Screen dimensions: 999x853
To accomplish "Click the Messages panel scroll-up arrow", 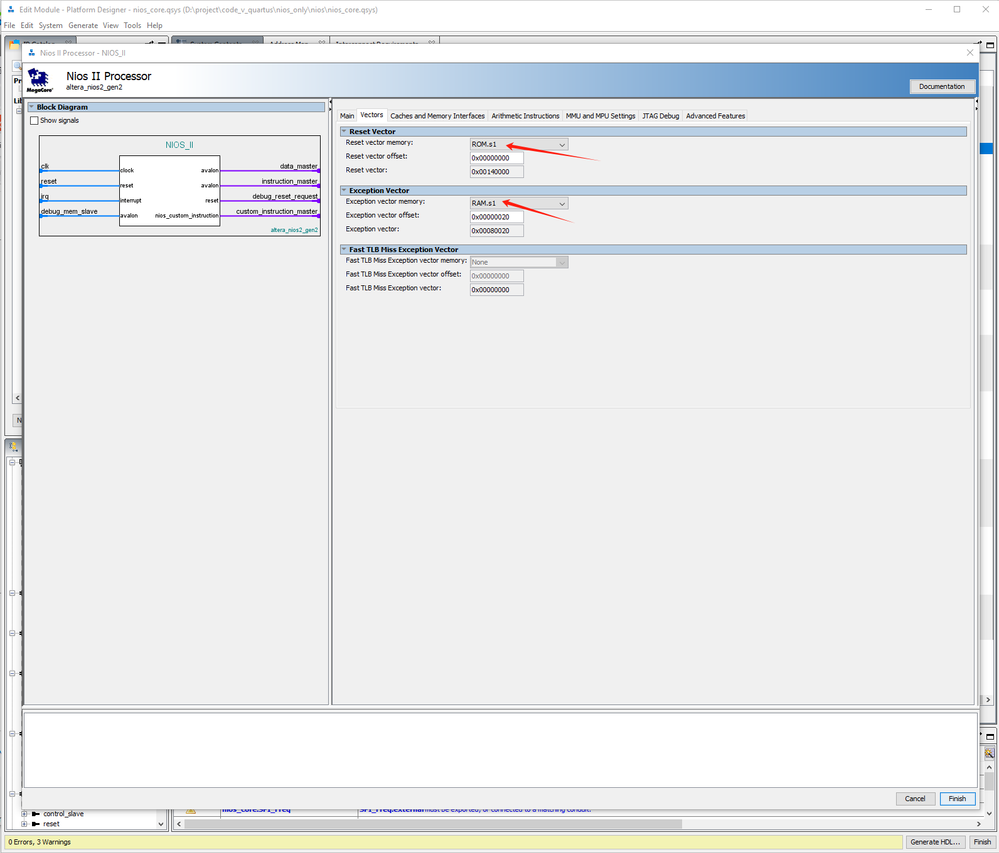I will (x=989, y=767).
